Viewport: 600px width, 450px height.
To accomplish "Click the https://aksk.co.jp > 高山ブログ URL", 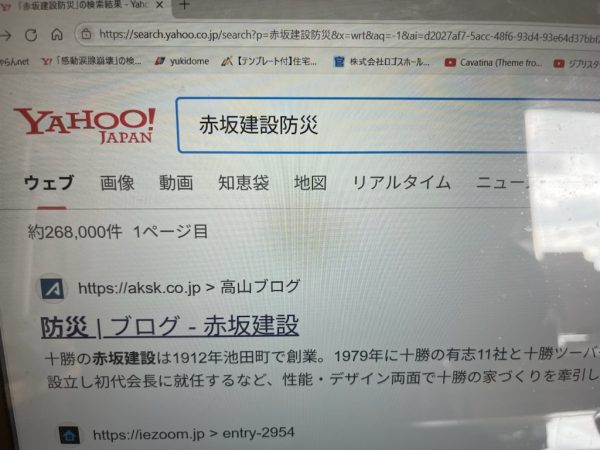I will pyautogui.click(x=189, y=287).
